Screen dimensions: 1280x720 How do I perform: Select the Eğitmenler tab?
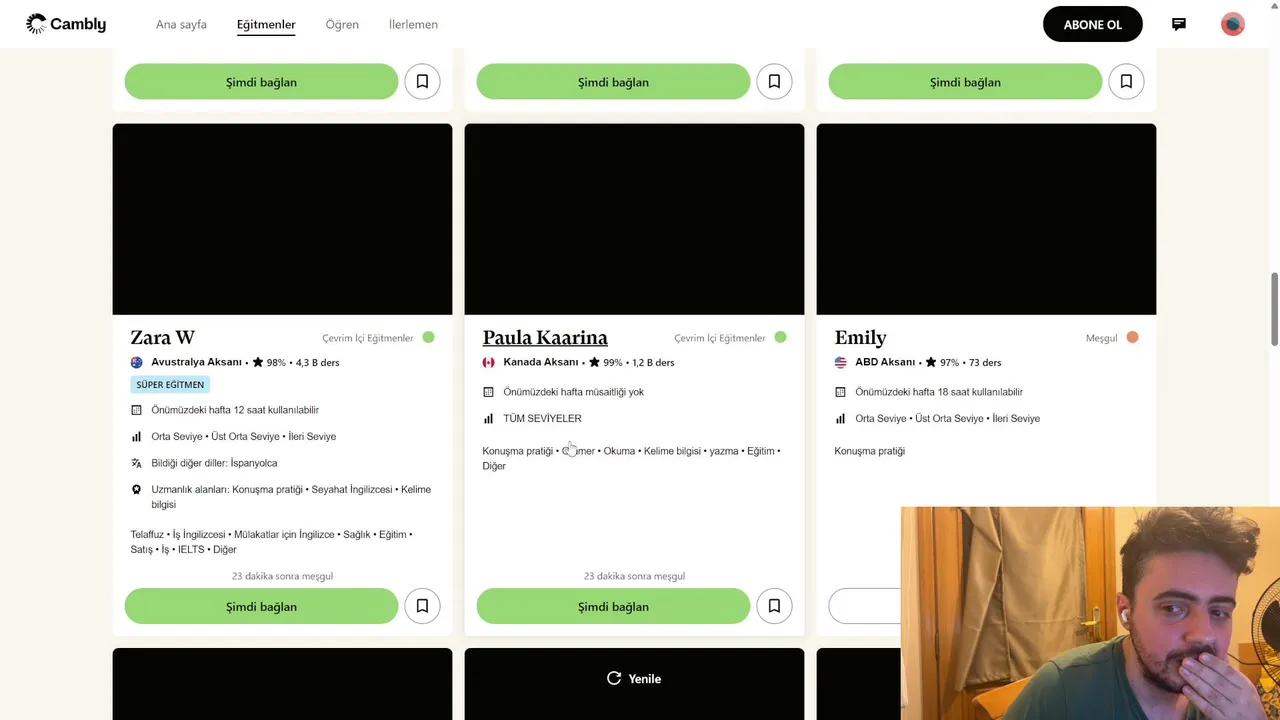[266, 24]
